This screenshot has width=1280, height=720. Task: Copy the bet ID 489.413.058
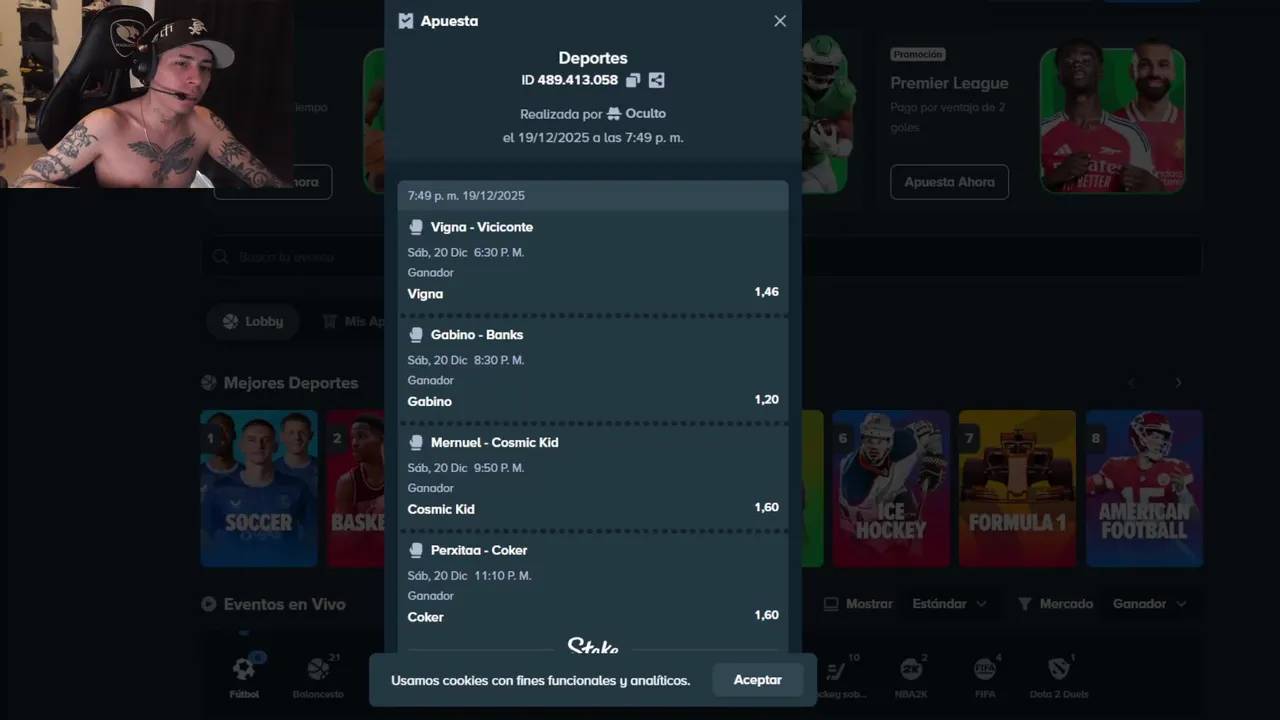[x=633, y=80]
